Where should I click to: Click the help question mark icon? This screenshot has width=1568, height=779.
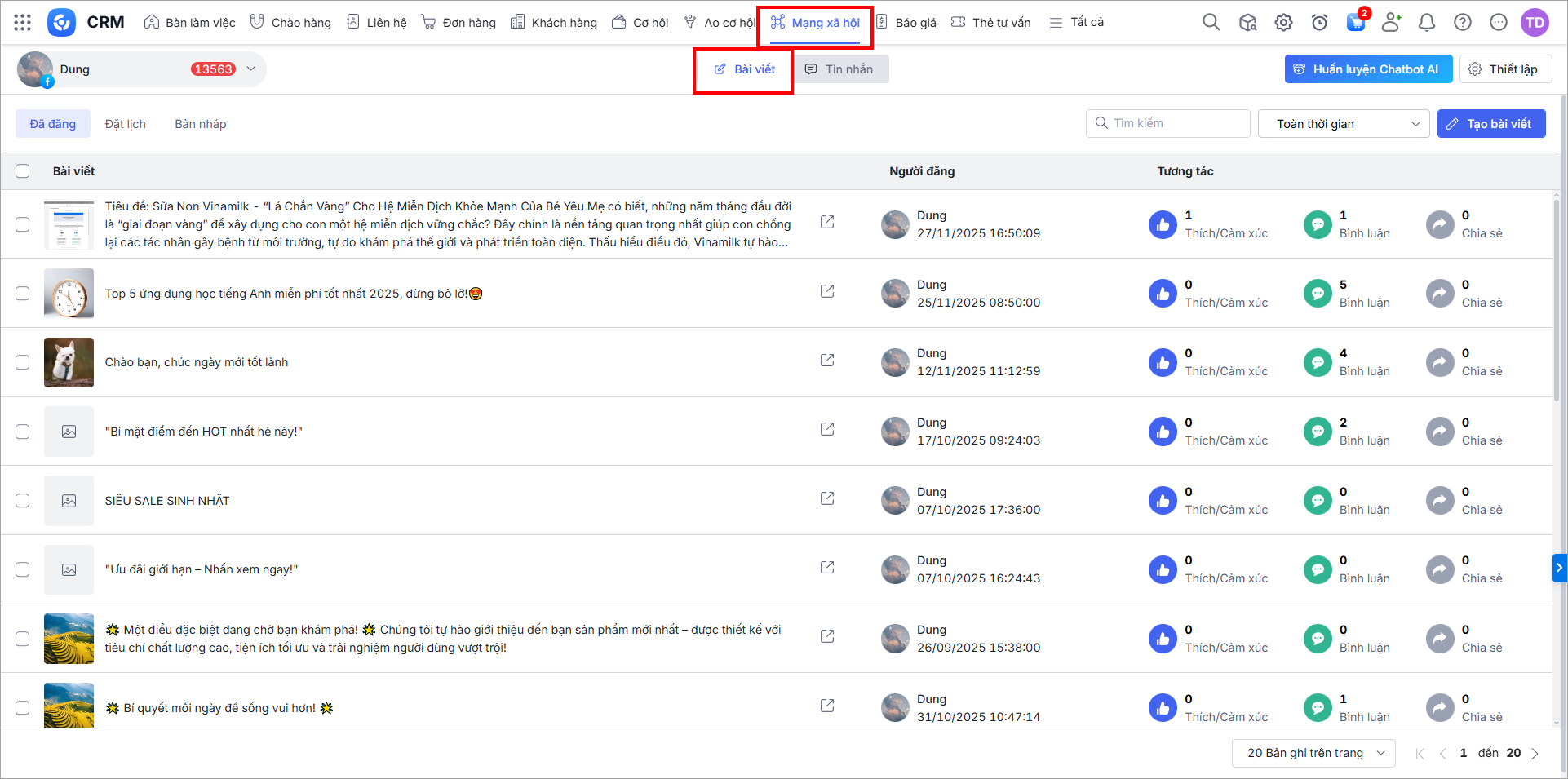tap(1462, 23)
